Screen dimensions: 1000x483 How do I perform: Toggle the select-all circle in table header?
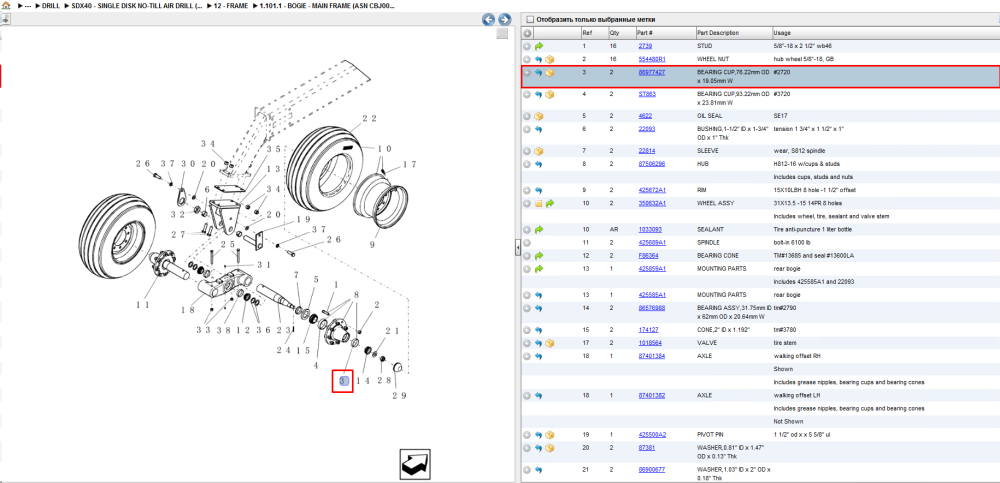pyautogui.click(x=527, y=33)
